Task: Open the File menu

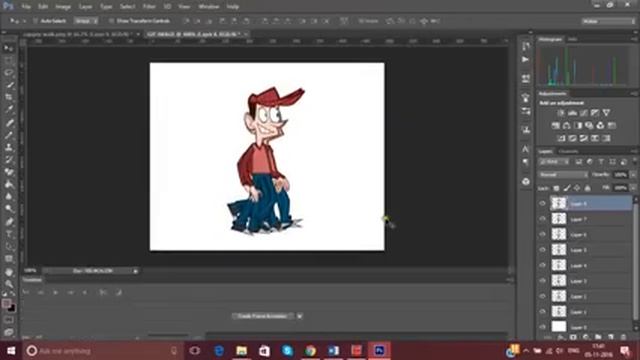Action: tap(26, 7)
